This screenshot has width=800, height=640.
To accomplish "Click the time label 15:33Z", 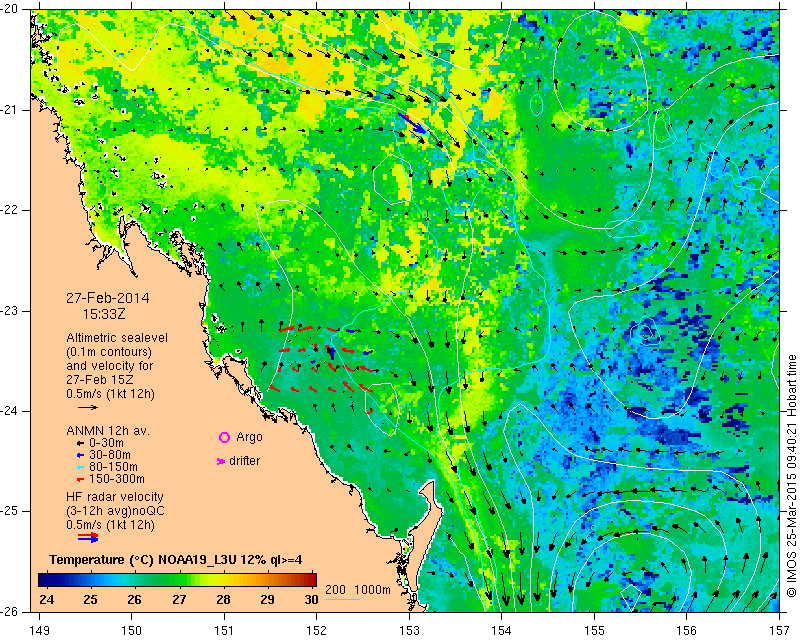I will click(x=104, y=314).
